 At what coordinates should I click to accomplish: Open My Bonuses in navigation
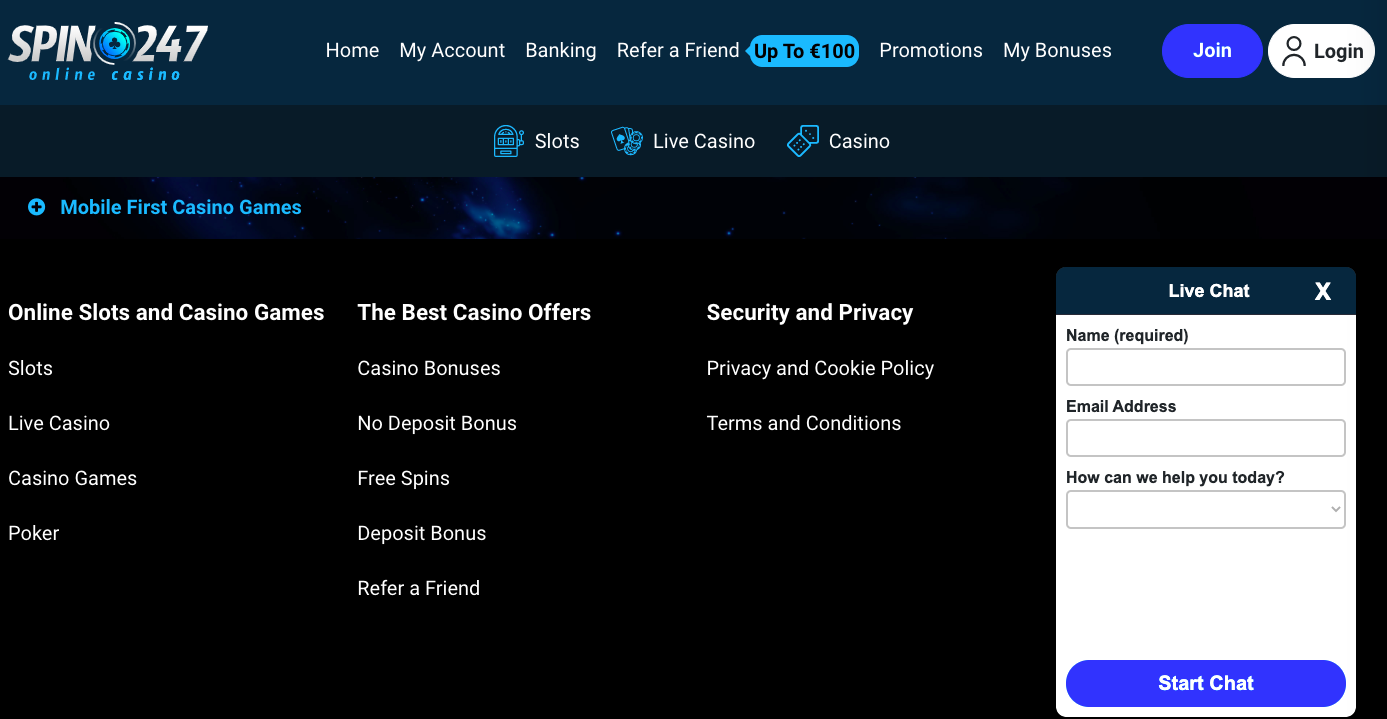(1057, 51)
